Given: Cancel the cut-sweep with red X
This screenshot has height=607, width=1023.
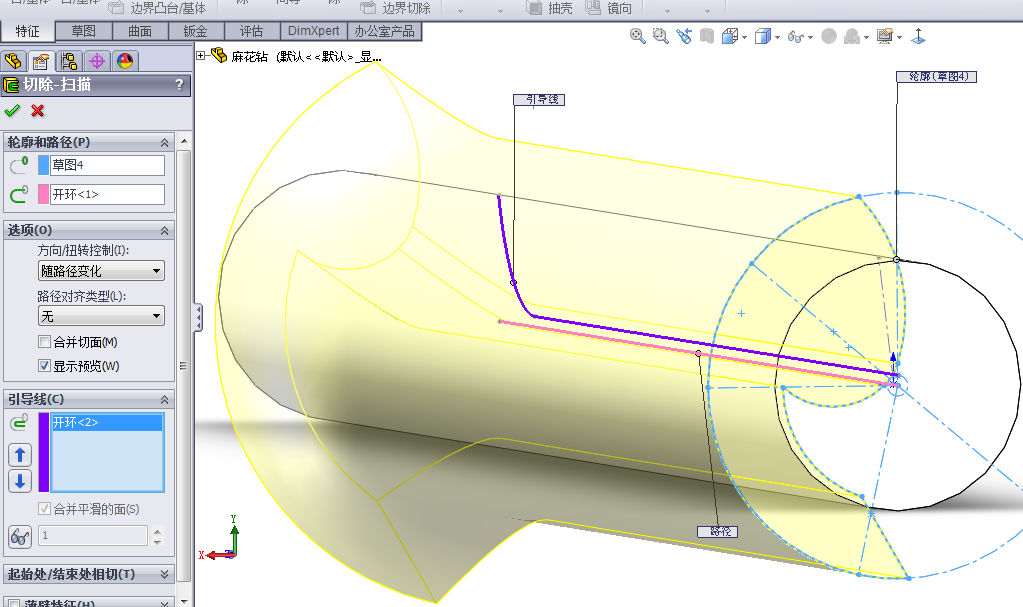Looking at the screenshot, I should tap(38, 111).
